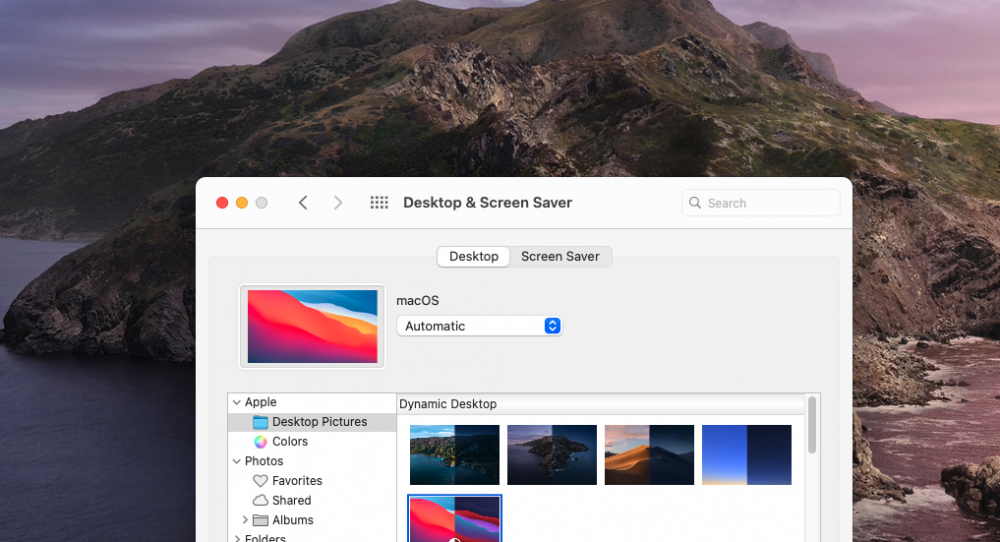
Task: Switch to the Screen Saver tab
Action: (x=561, y=256)
